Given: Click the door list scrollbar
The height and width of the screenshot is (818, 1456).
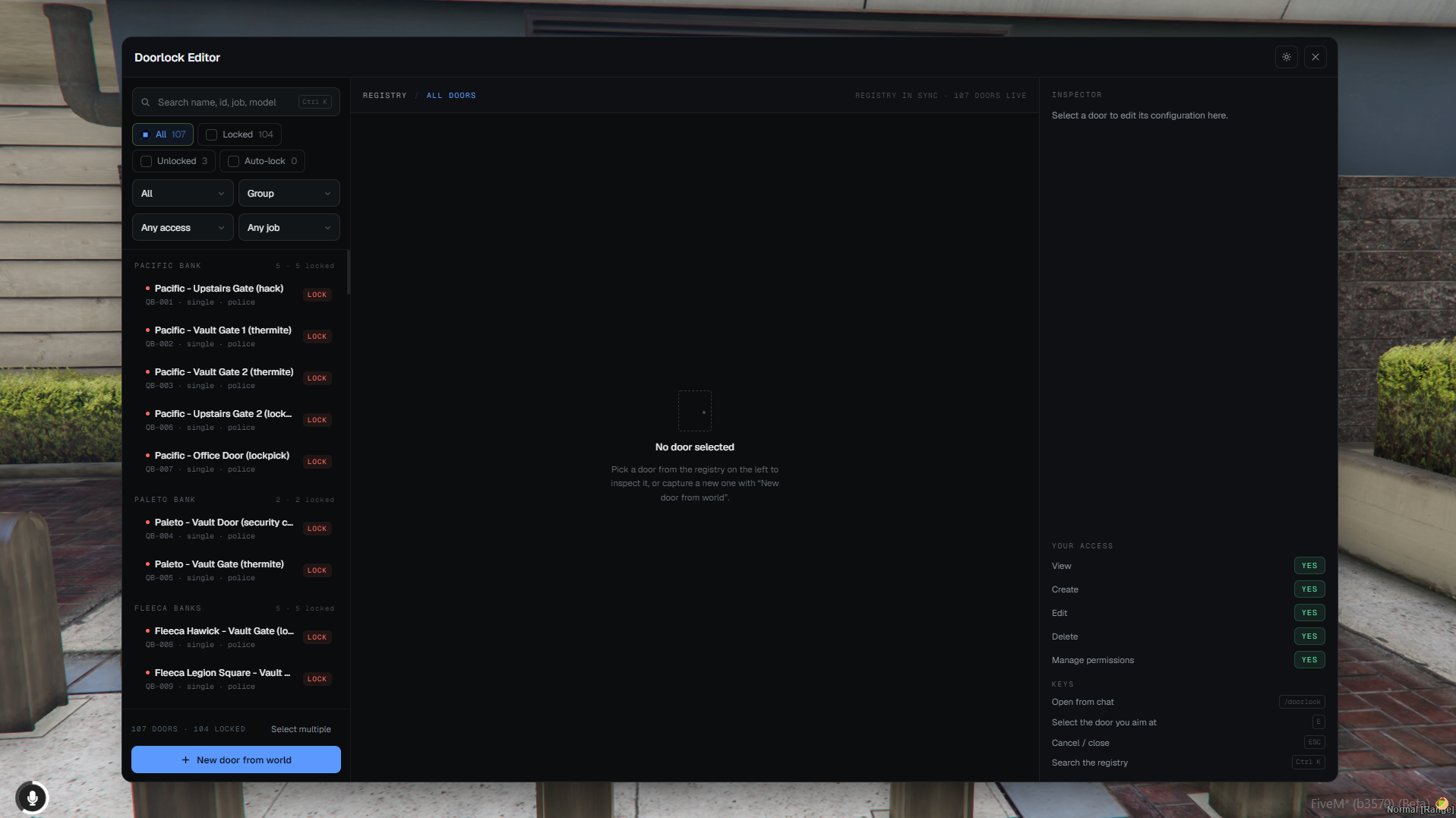Looking at the screenshot, I should pos(348,272).
